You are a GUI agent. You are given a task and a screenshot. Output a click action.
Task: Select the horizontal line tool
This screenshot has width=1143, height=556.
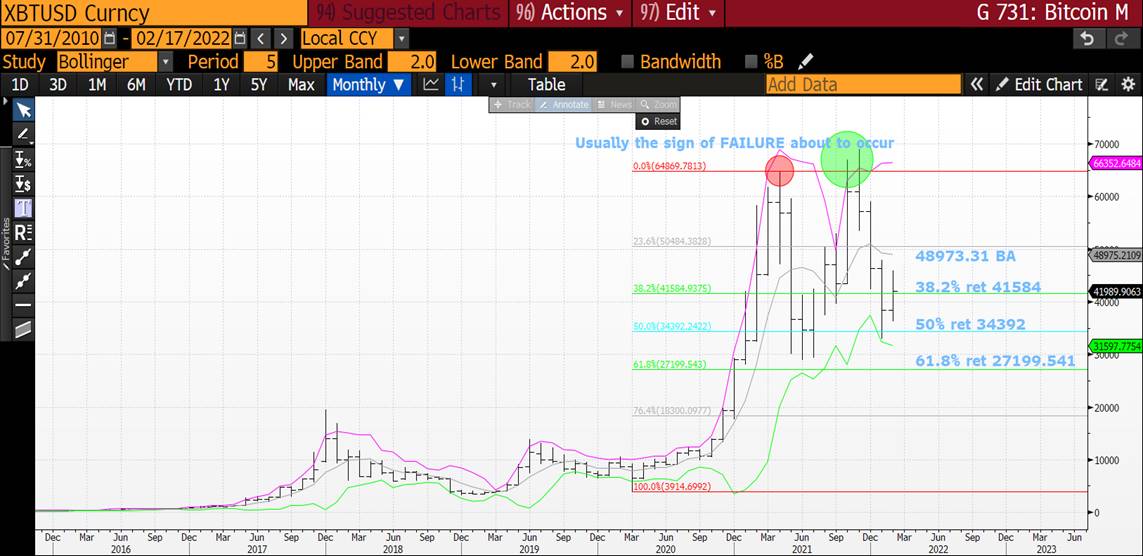[23, 305]
